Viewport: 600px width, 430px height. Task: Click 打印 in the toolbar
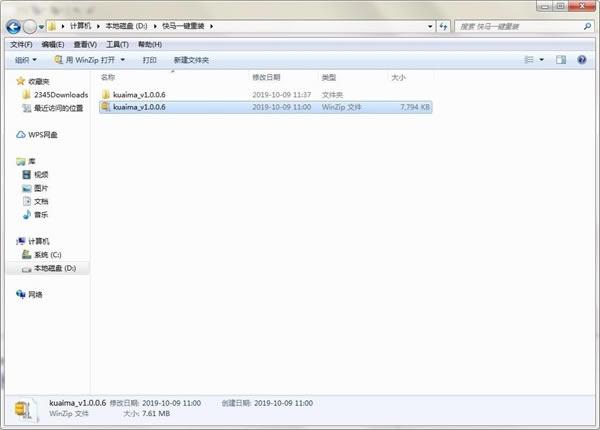coord(149,60)
